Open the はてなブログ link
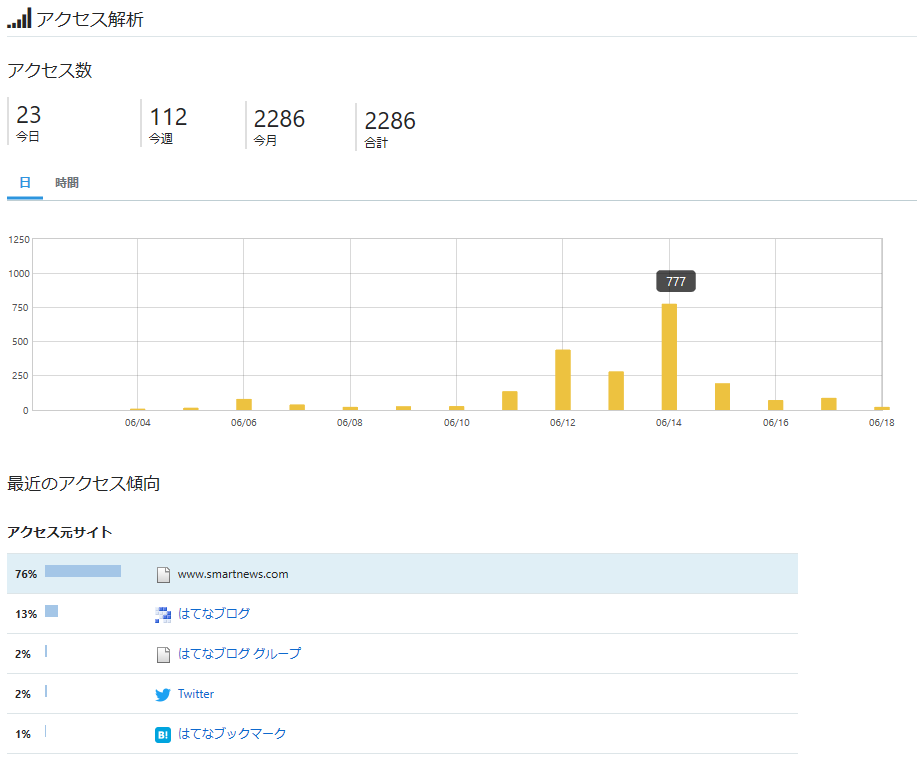917x773 pixels. coord(214,613)
